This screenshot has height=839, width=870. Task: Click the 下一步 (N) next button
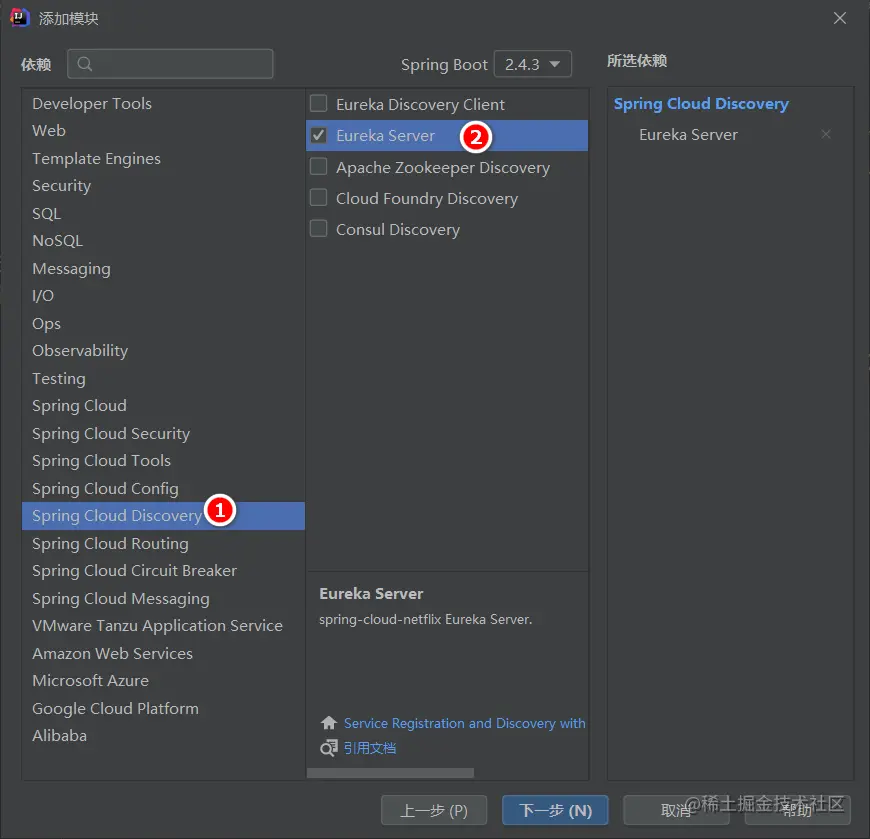(x=555, y=810)
